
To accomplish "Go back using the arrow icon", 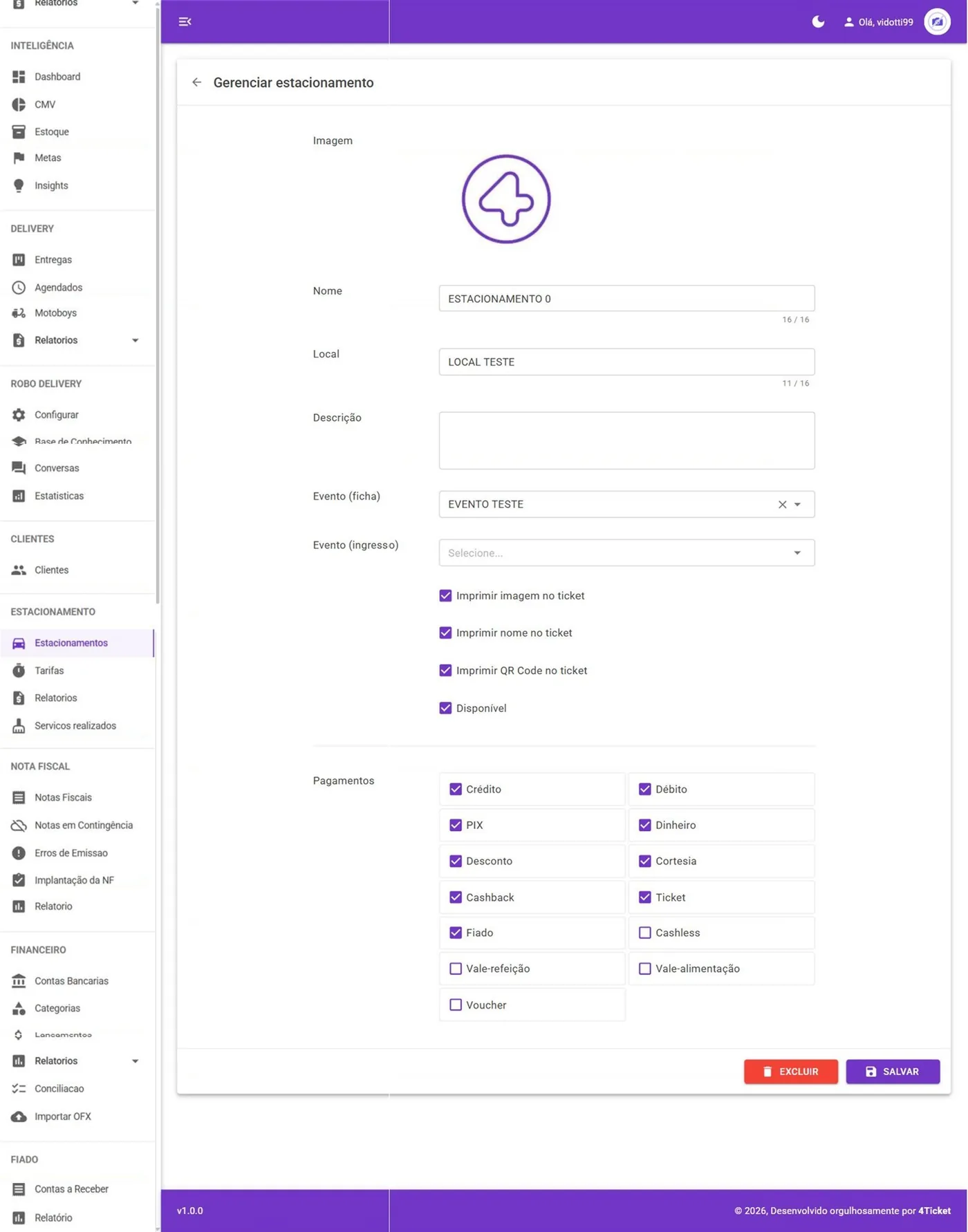I will click(197, 82).
